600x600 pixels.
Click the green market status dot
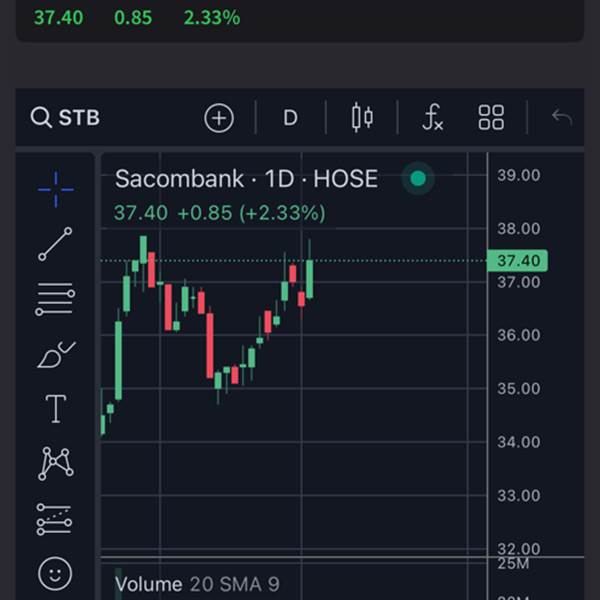click(x=418, y=178)
